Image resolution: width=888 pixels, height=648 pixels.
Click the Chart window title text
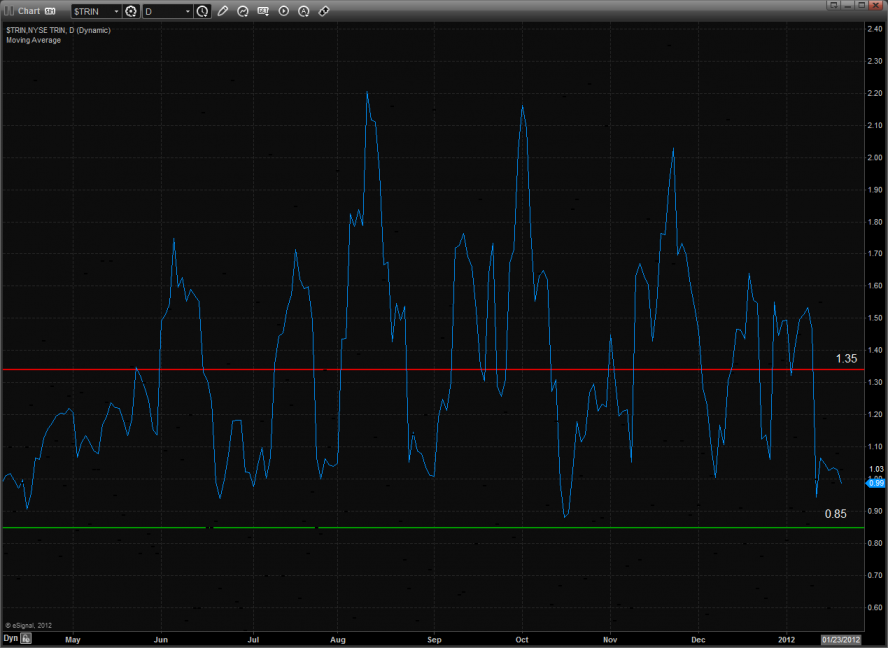pyautogui.click(x=29, y=11)
